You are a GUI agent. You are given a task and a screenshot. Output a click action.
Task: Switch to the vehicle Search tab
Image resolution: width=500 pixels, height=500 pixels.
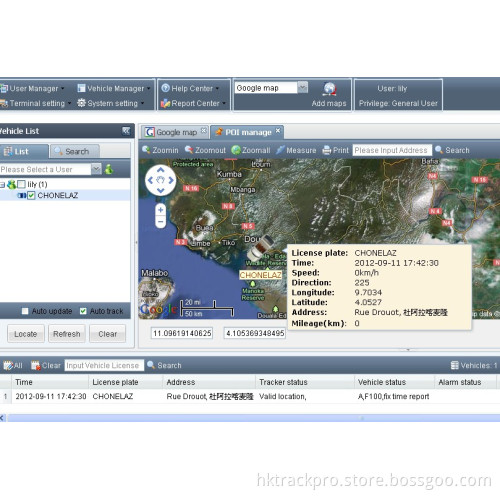[75, 151]
